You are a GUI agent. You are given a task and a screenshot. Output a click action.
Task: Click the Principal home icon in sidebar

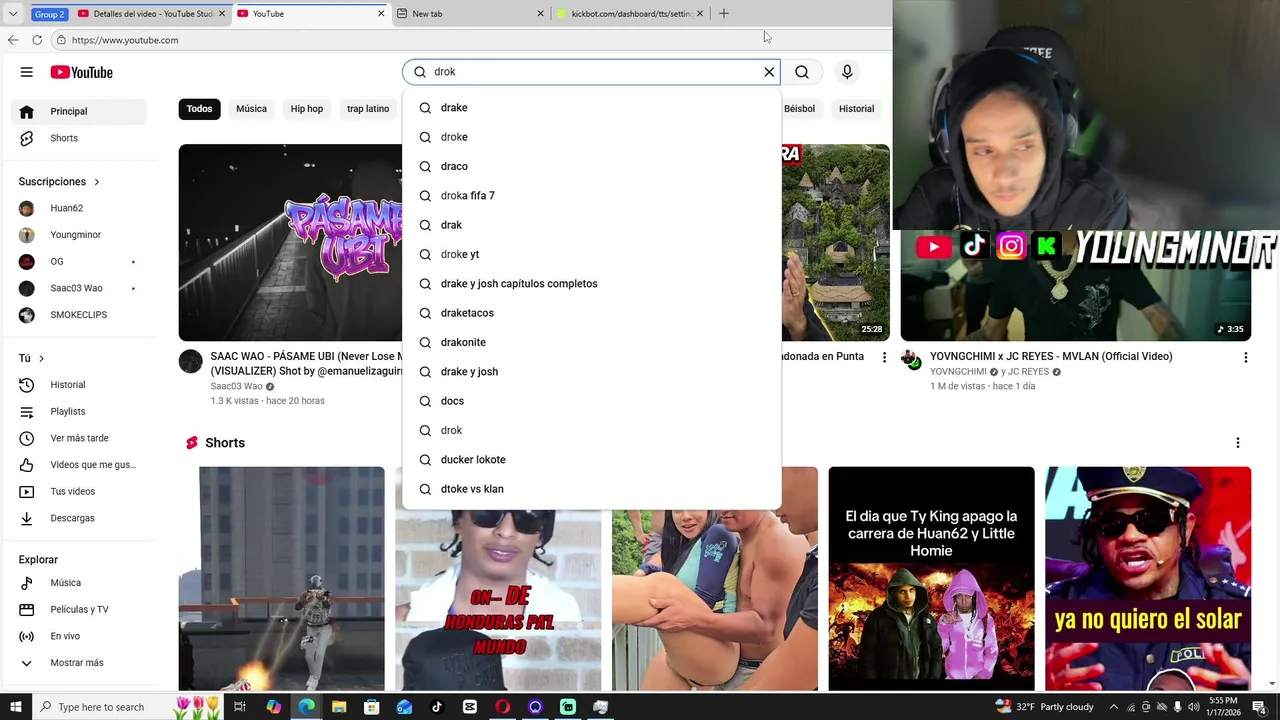(27, 111)
